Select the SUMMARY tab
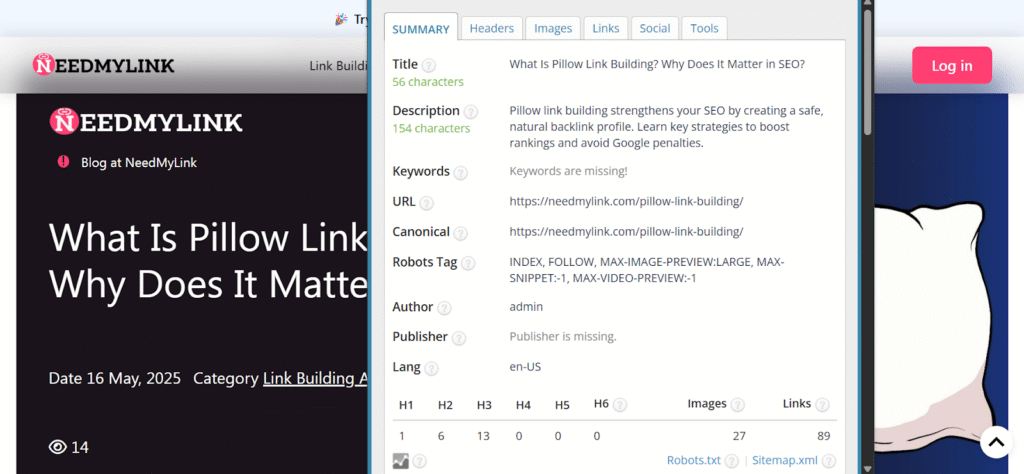 [x=421, y=29]
